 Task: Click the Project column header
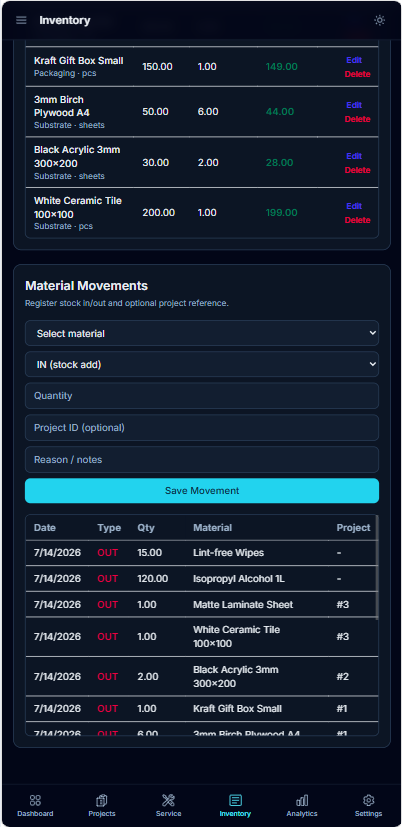tap(353, 527)
